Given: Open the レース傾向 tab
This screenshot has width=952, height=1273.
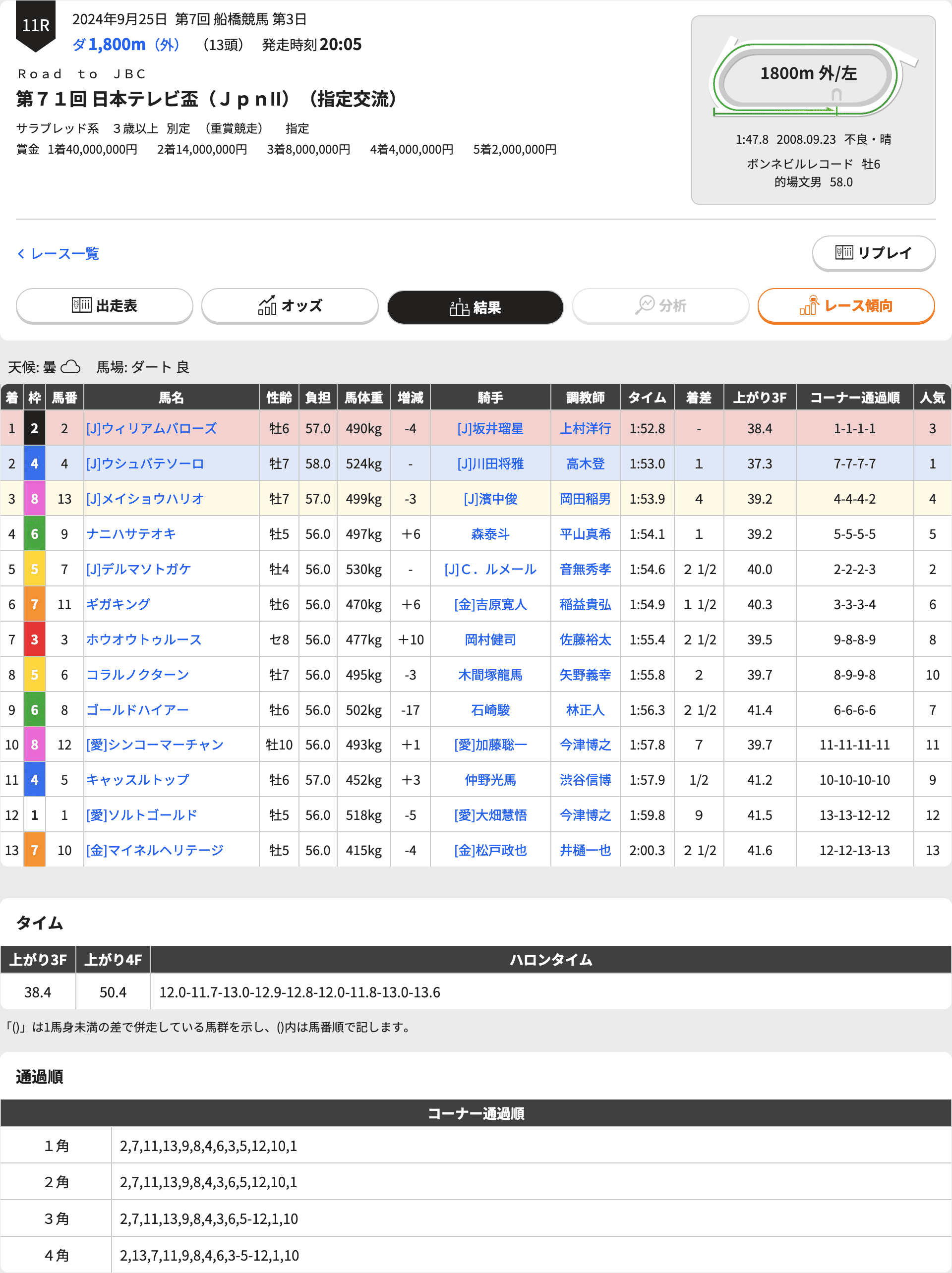Looking at the screenshot, I should tap(845, 305).
